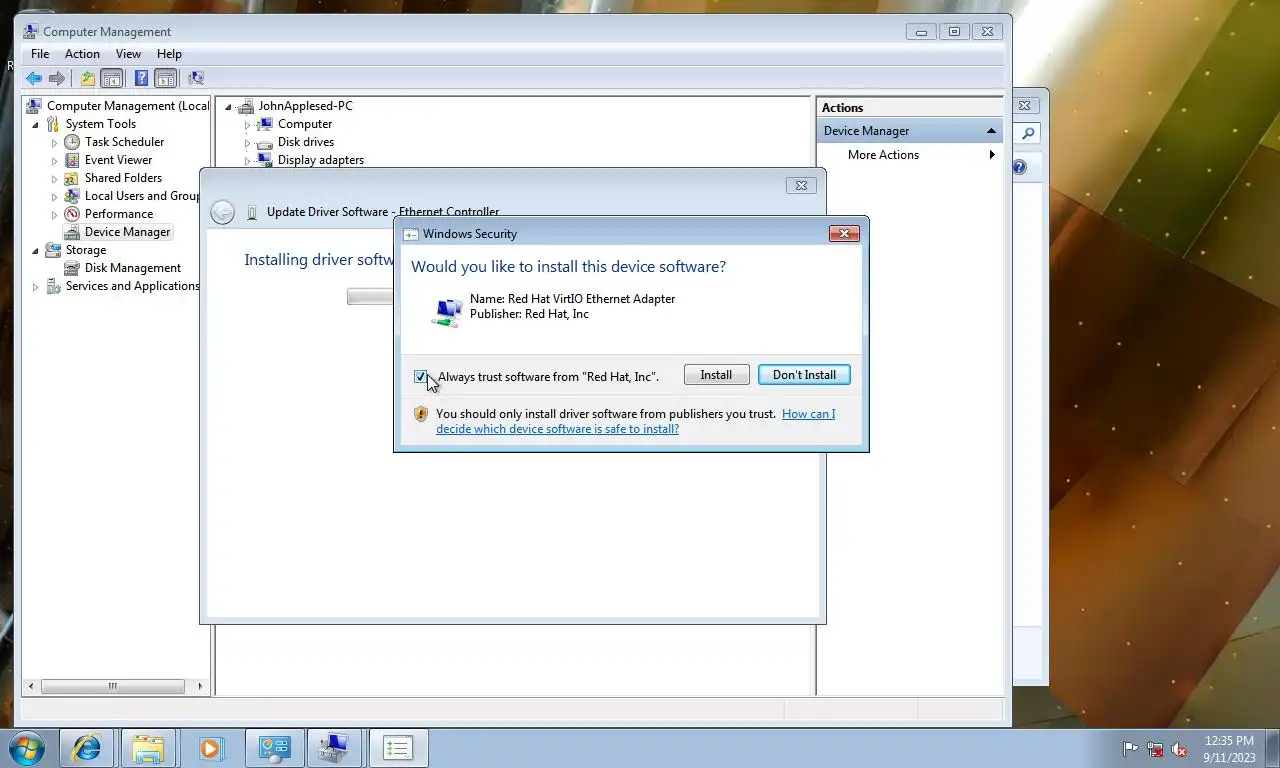Click search icon in background window
1280x768 pixels.
1028,133
